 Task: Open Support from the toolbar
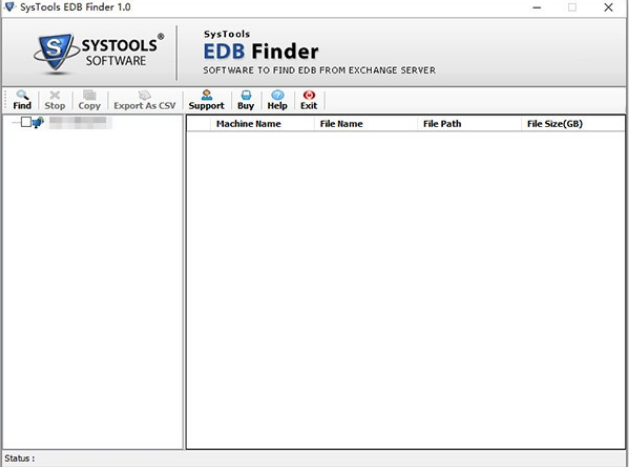[206, 99]
